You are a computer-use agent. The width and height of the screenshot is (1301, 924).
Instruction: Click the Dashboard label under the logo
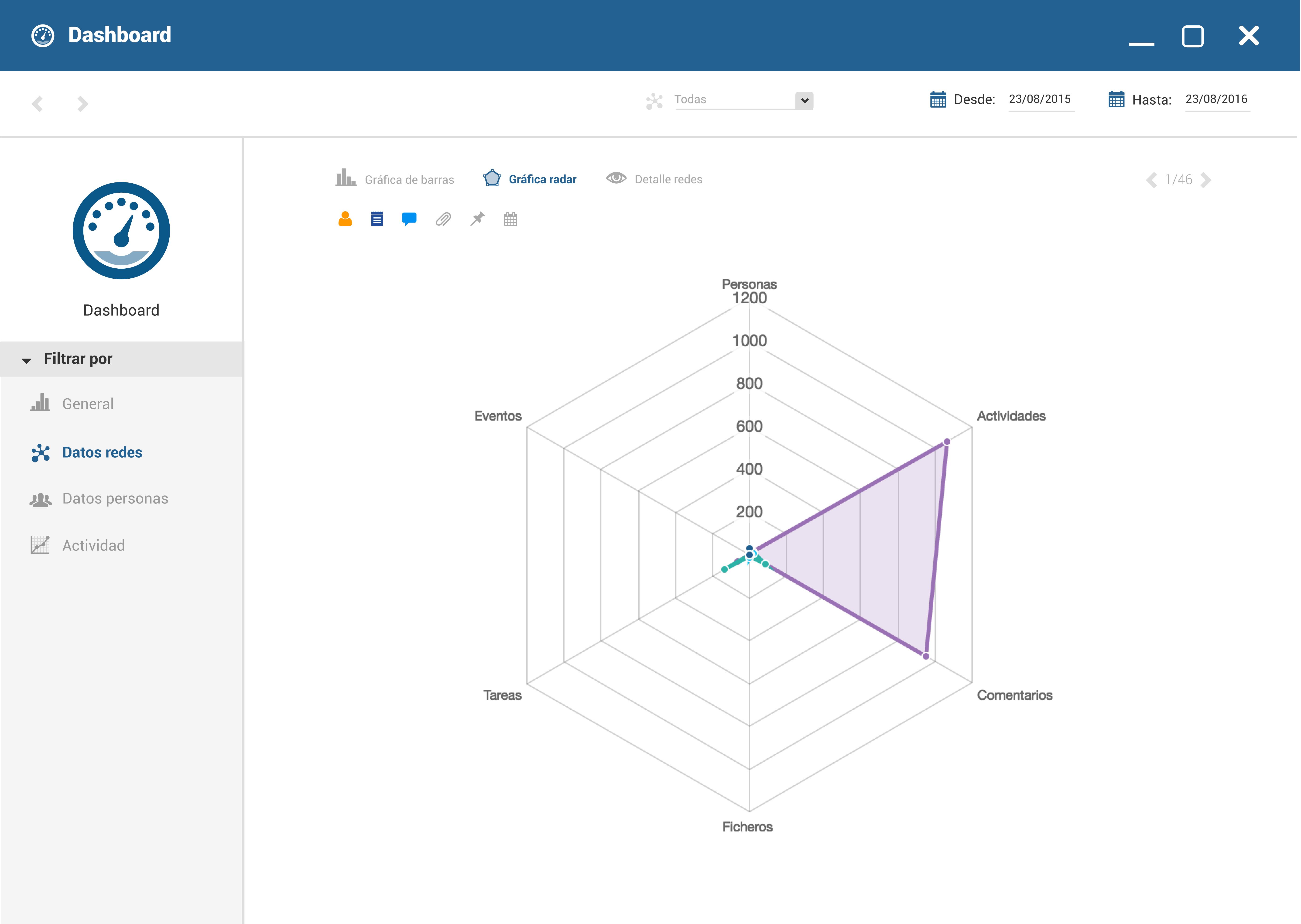[x=121, y=310]
